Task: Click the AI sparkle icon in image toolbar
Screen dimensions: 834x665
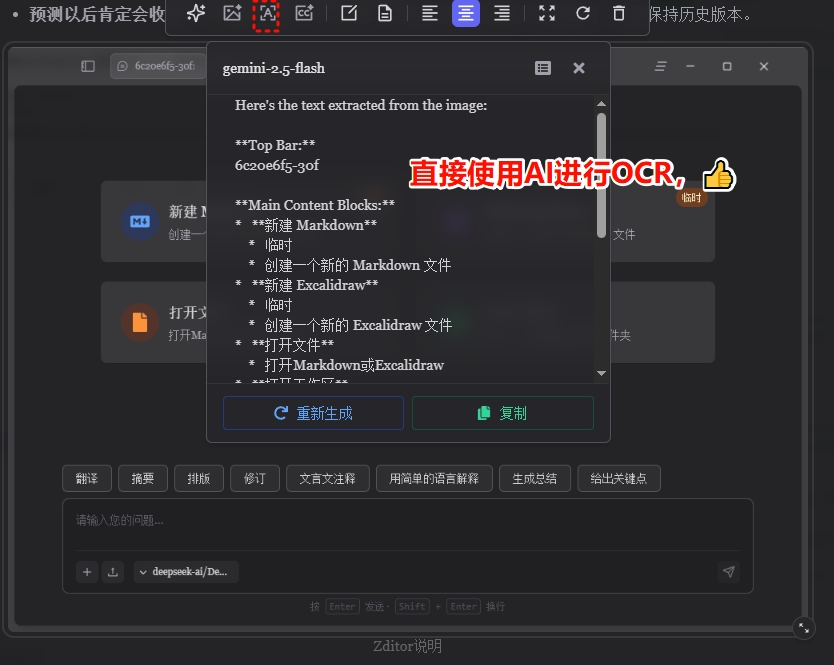Action: tap(197, 14)
